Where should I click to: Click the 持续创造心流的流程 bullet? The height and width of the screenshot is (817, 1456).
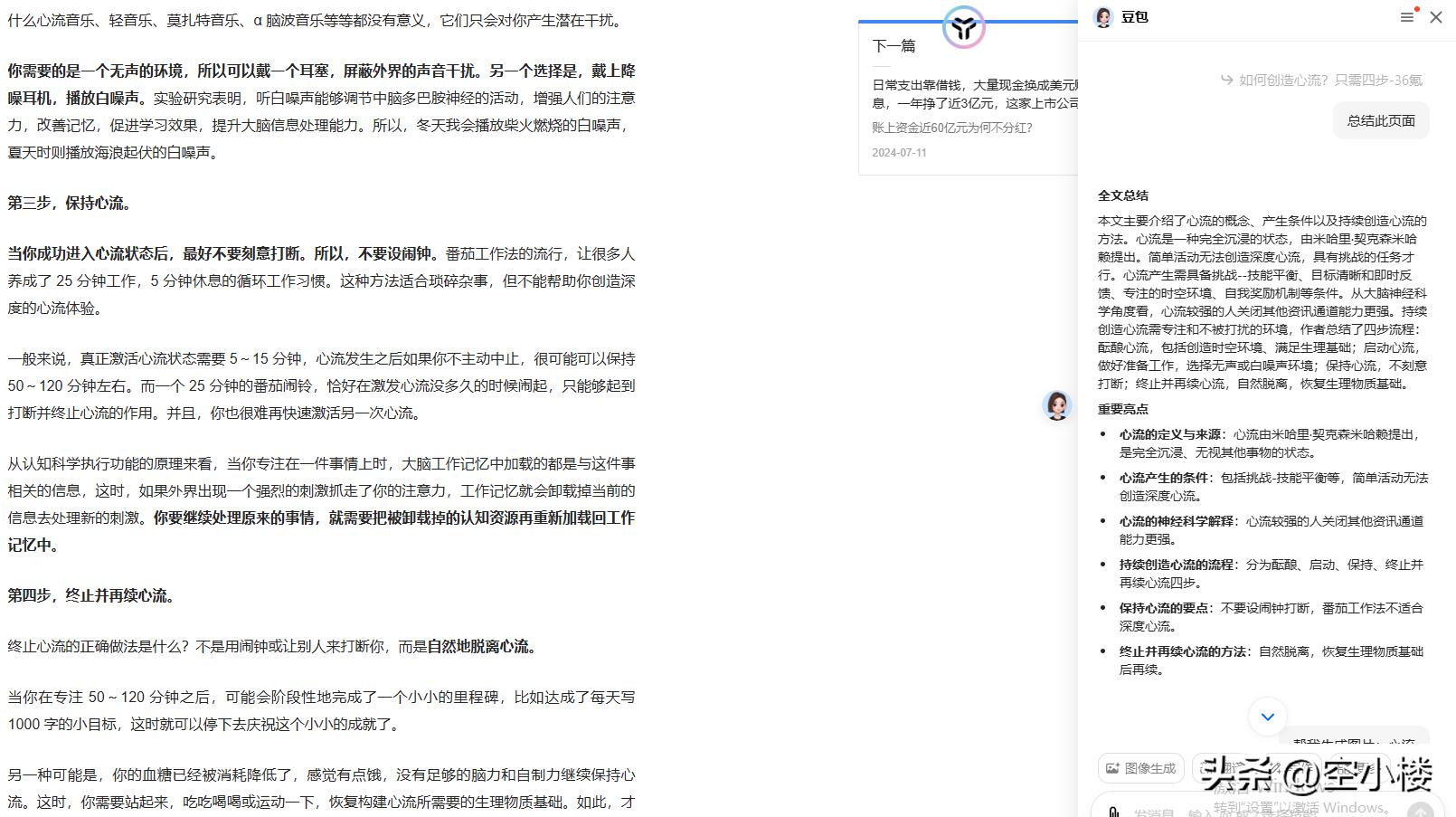pyautogui.click(x=1273, y=574)
